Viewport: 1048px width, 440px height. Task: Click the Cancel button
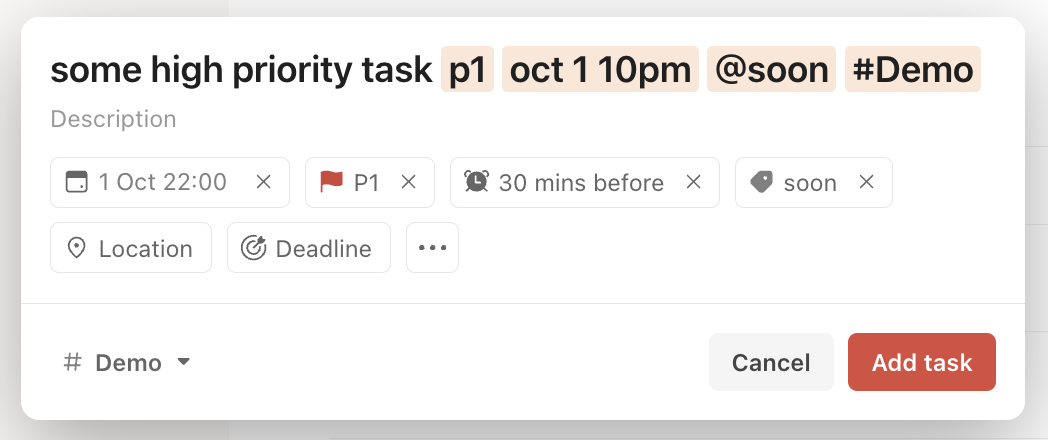click(771, 362)
